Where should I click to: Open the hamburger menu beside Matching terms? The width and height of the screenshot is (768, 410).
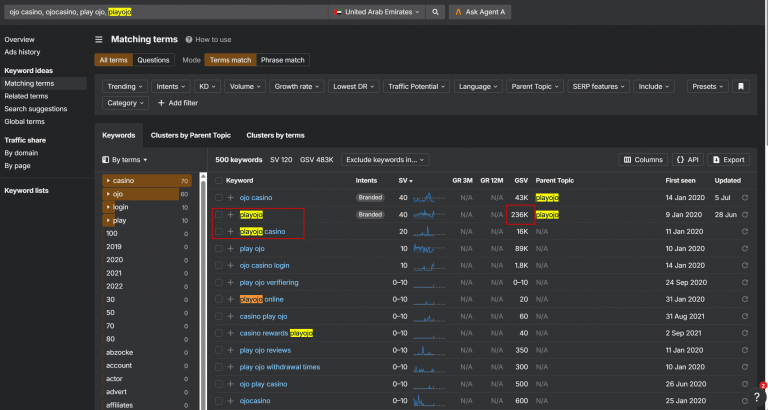(99, 40)
